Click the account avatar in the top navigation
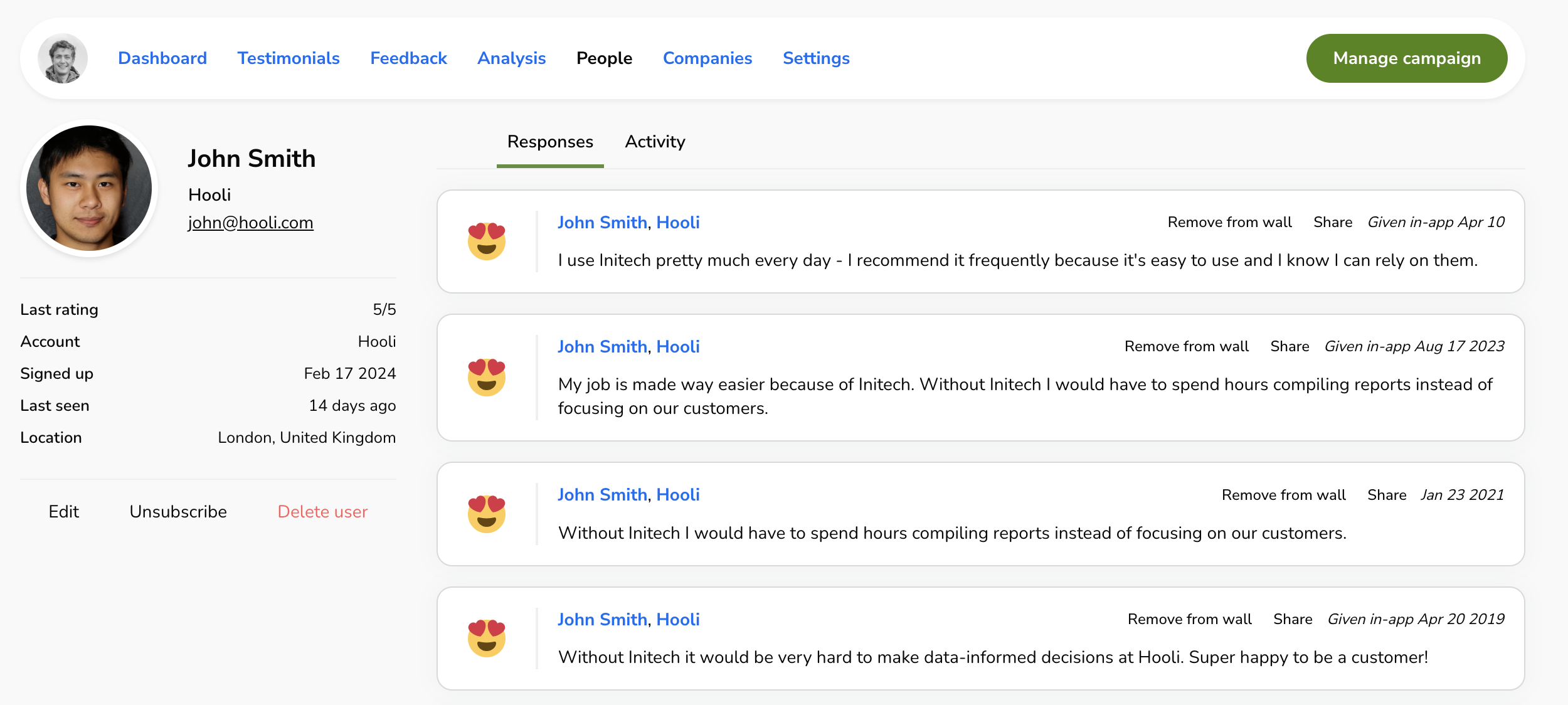The height and width of the screenshot is (705, 1568). tap(63, 58)
